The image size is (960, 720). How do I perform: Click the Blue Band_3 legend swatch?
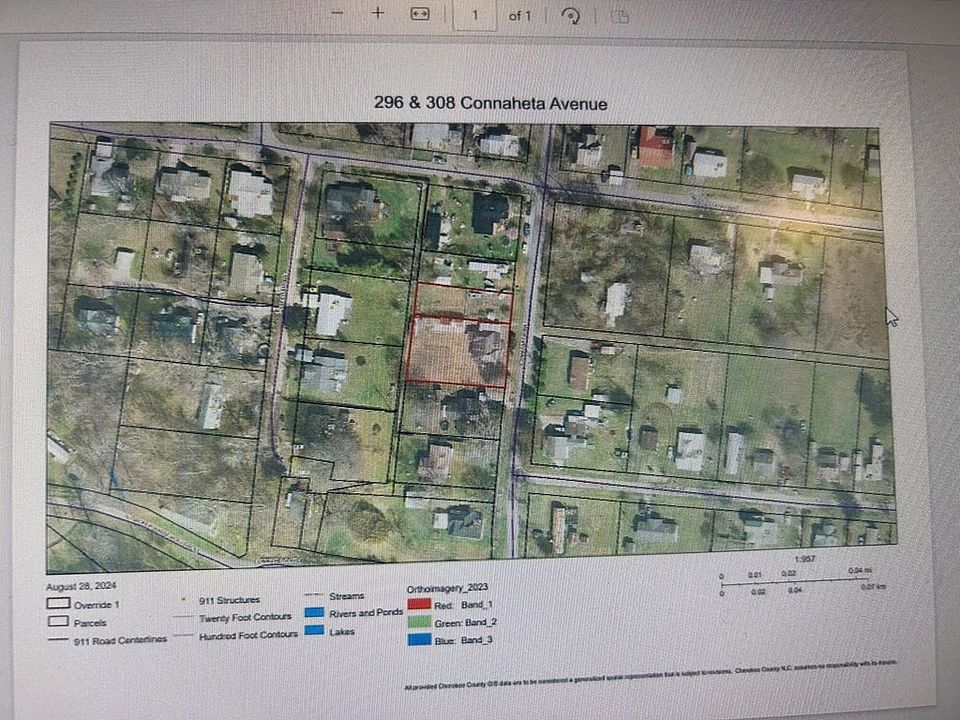pyautogui.click(x=420, y=640)
